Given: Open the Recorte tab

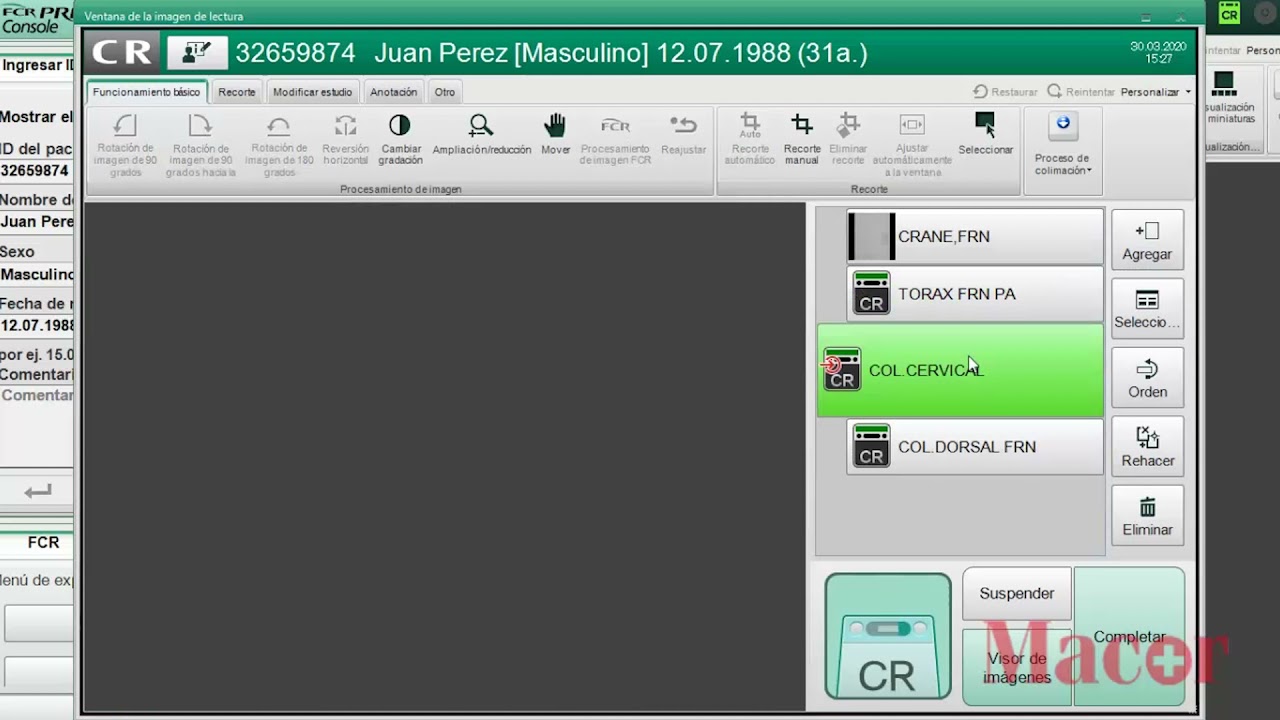Looking at the screenshot, I should point(237,92).
